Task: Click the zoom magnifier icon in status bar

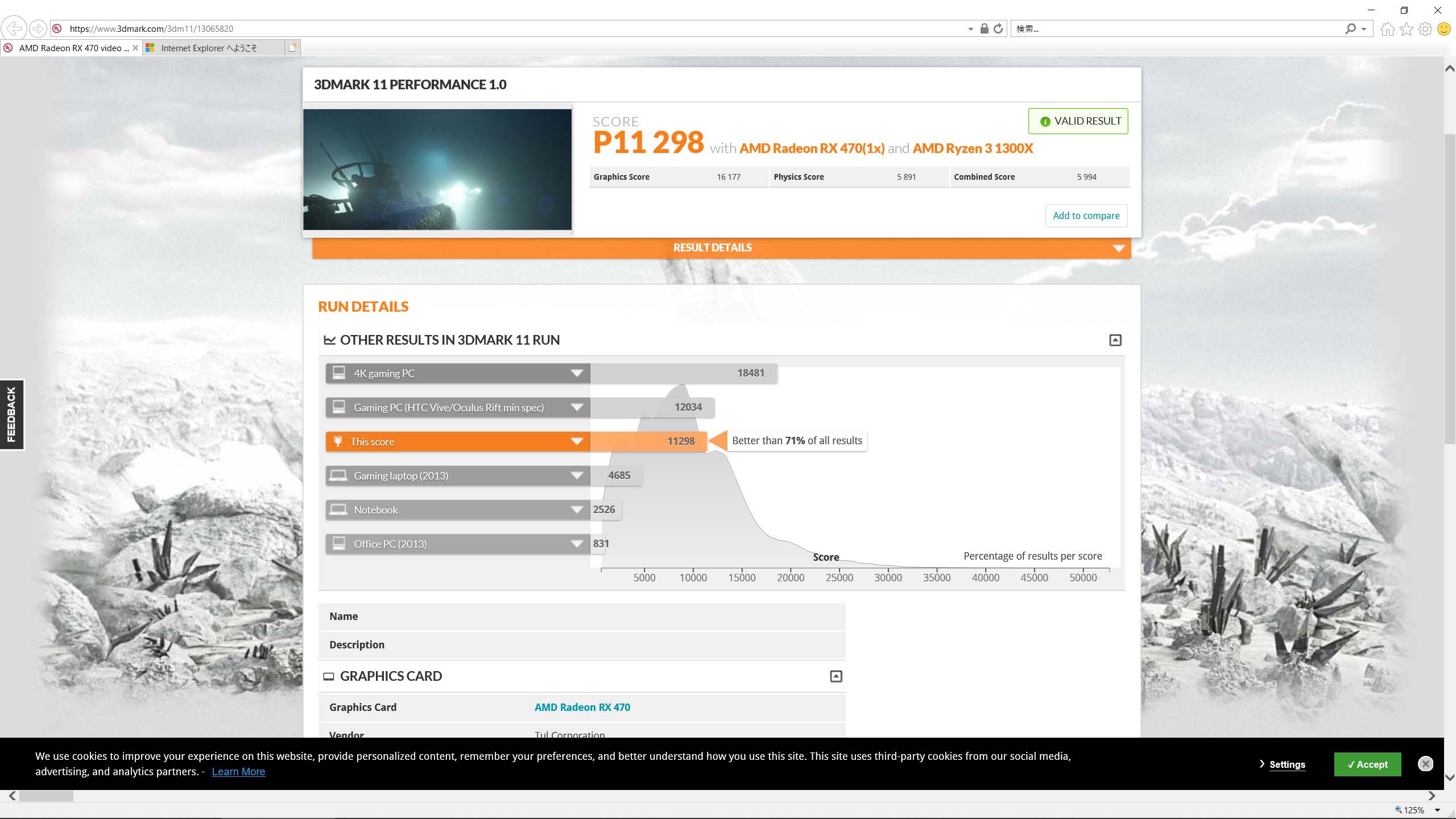Action: tap(1399, 810)
